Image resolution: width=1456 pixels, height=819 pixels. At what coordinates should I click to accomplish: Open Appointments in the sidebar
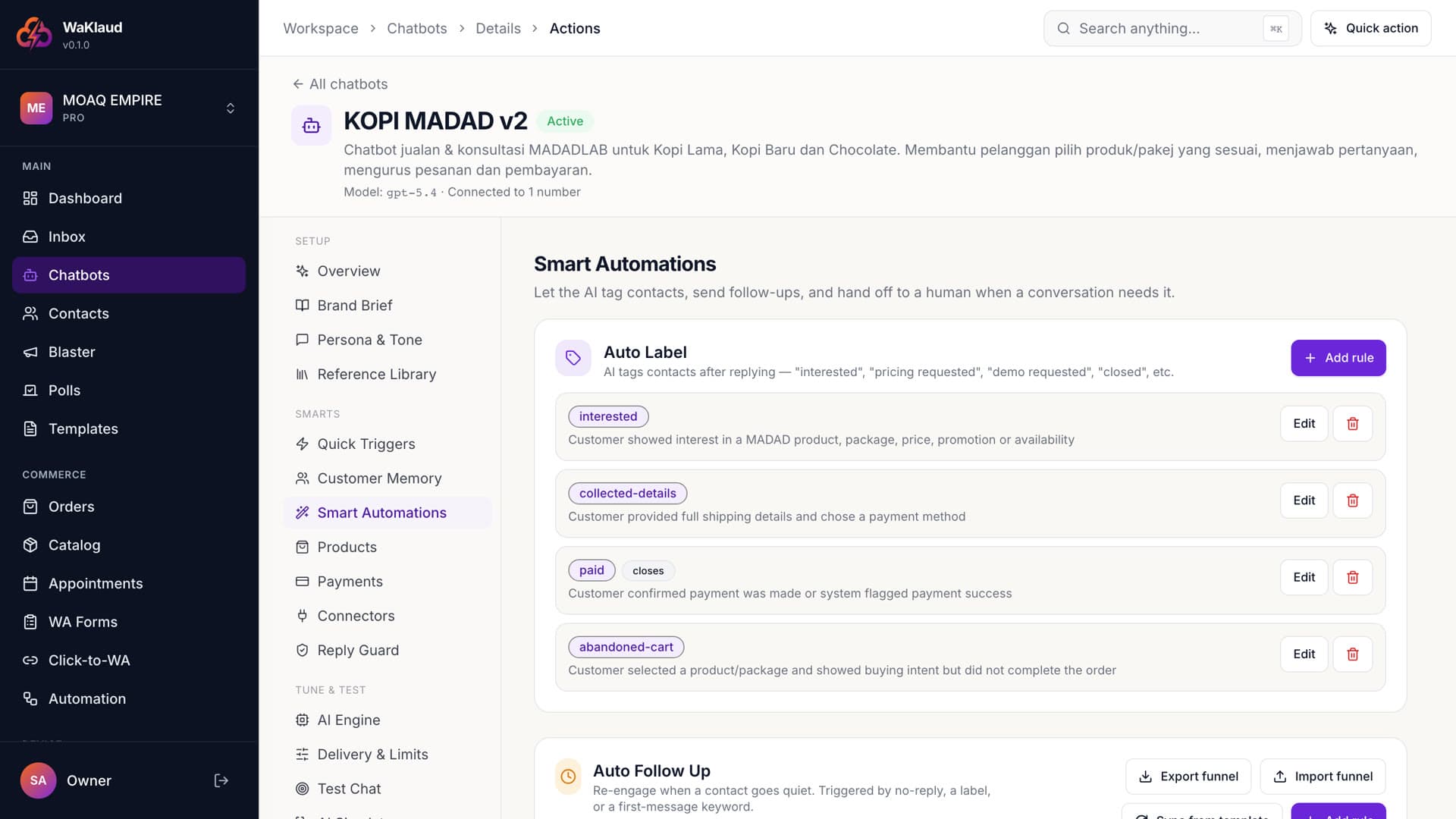pos(129,583)
